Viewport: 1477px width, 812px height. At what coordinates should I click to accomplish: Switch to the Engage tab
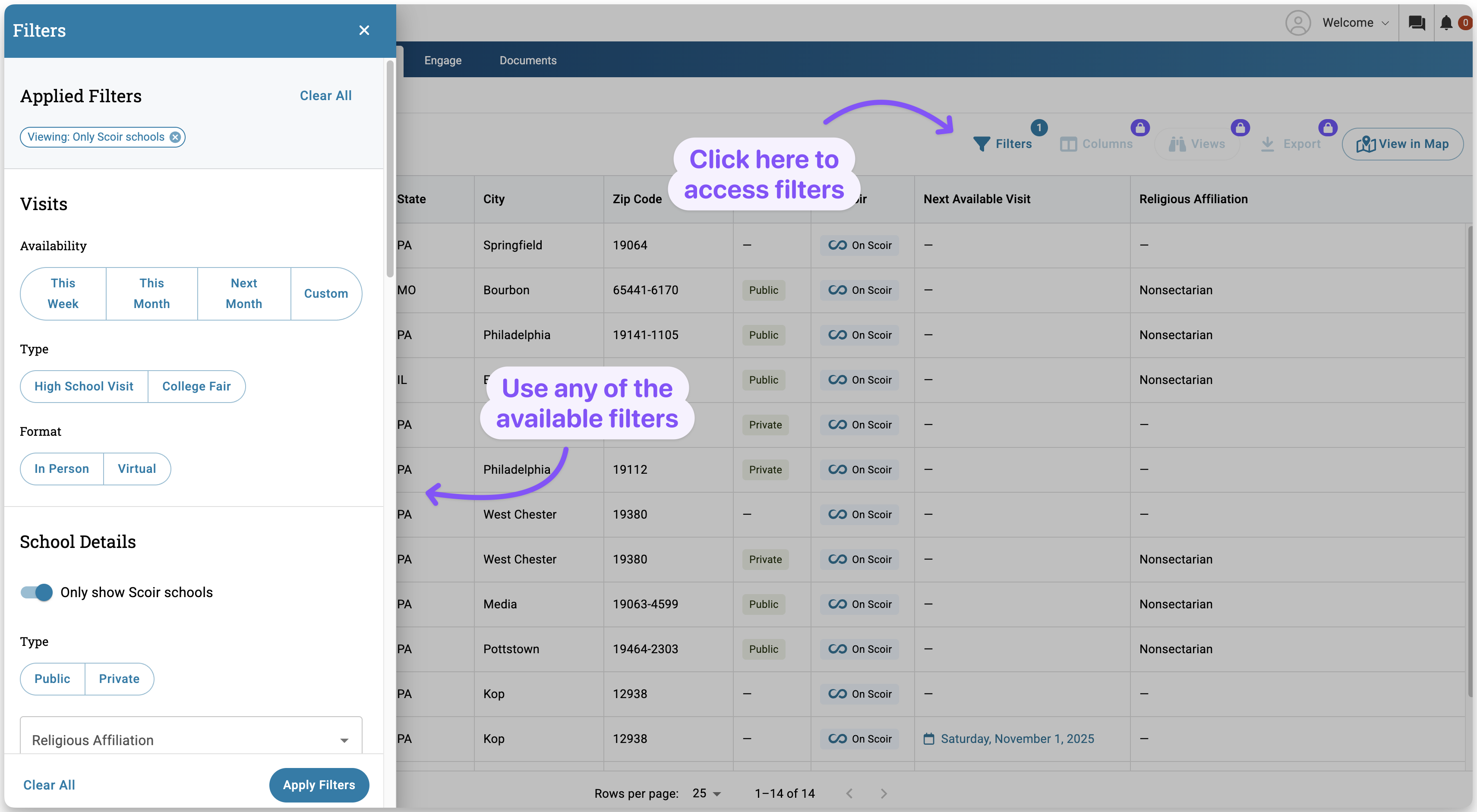[x=443, y=60]
